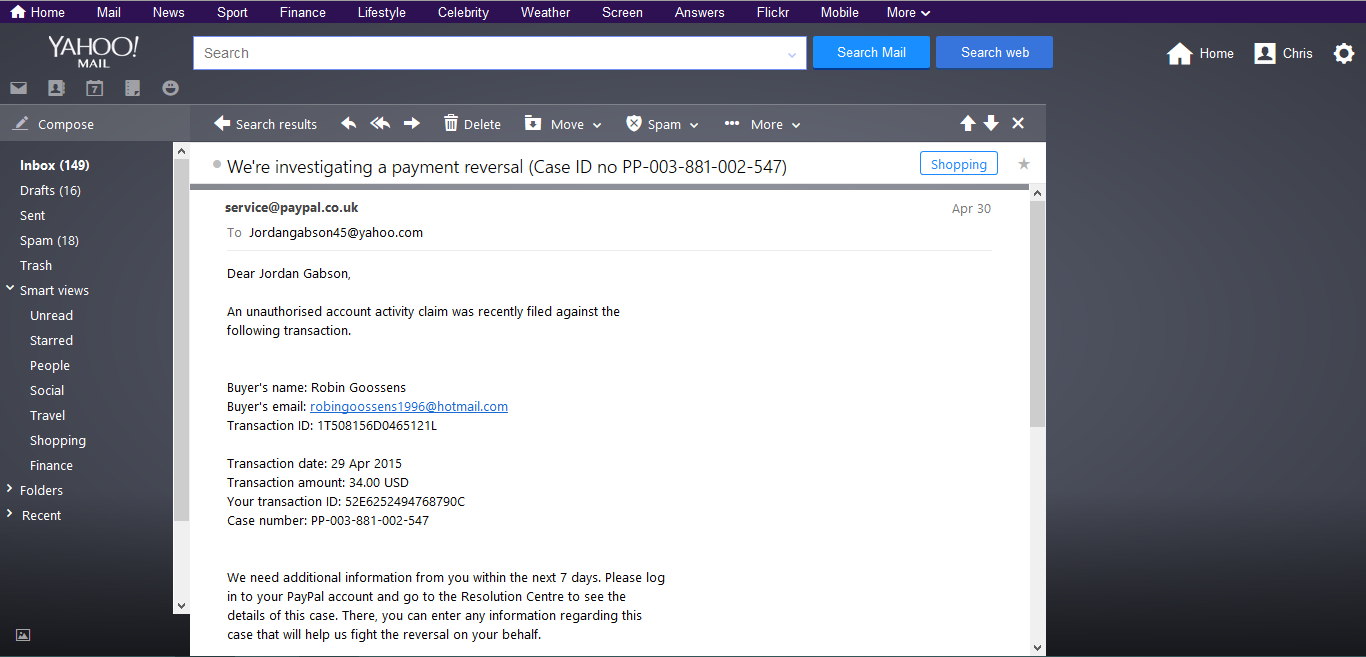Select the Travel smart view
The width and height of the screenshot is (1366, 657).
(47, 415)
